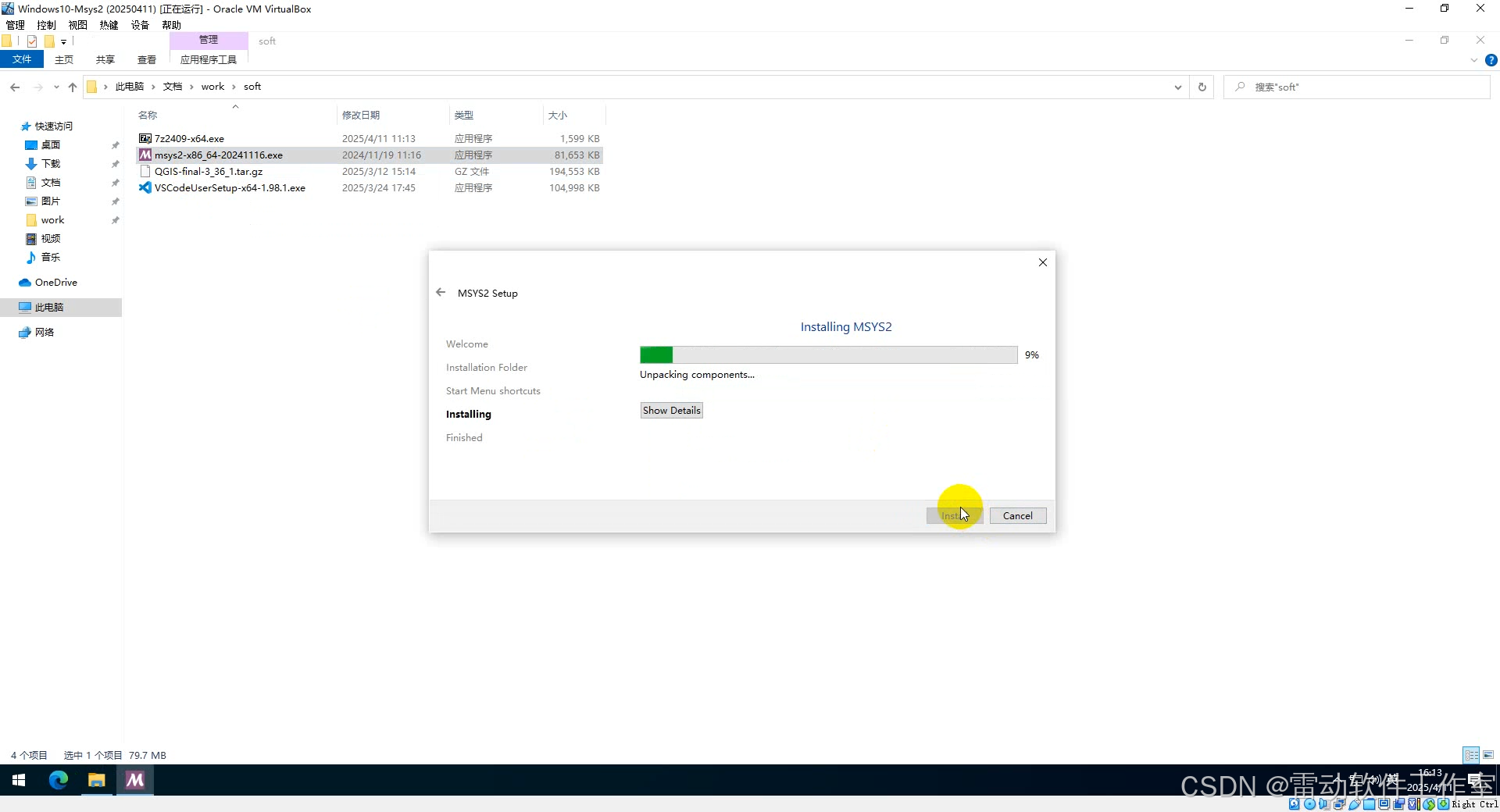Open Microsoft Edge from taskbar
1500x812 pixels.
click(59, 780)
